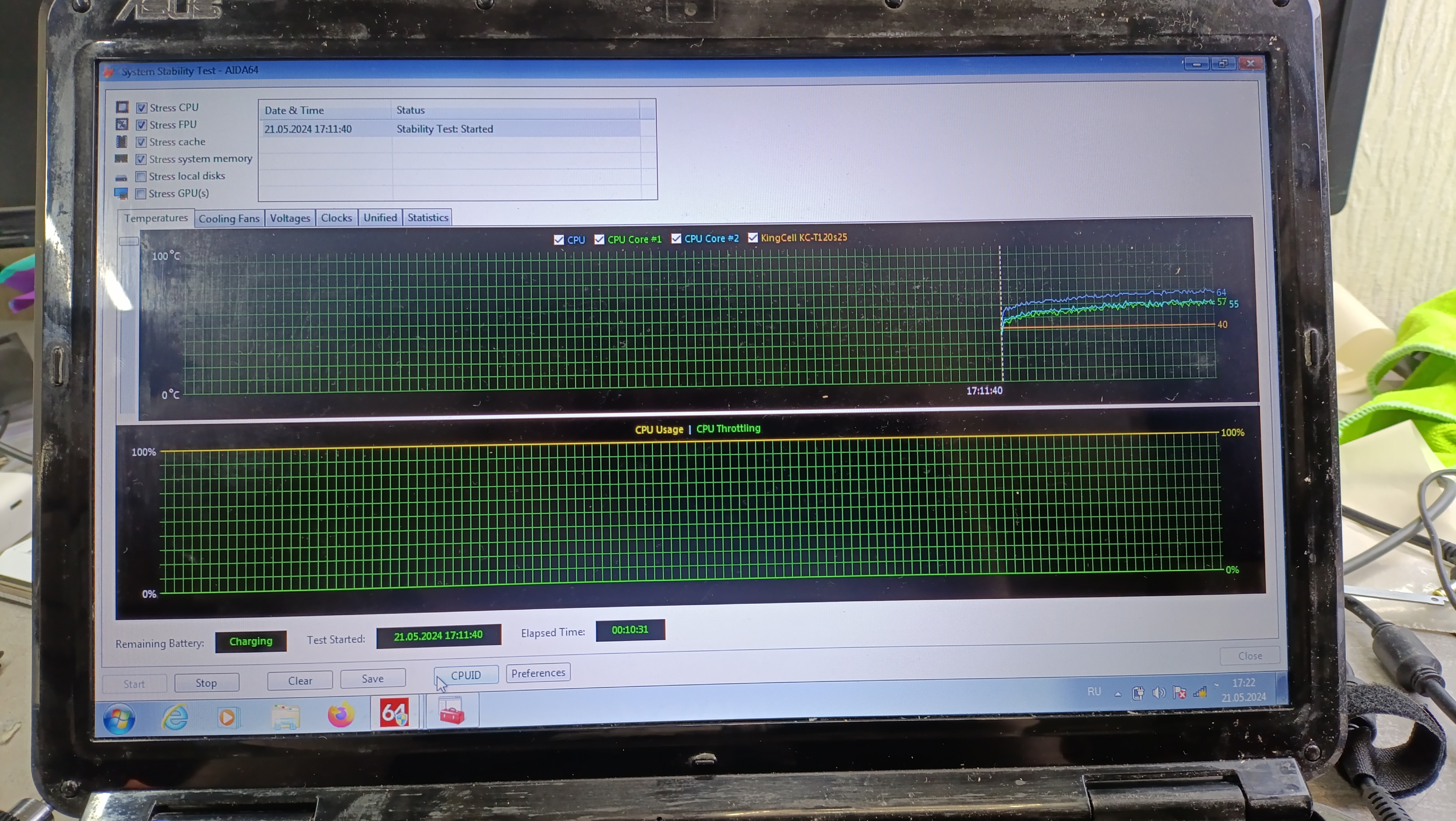Click the Date & Time column header

click(x=325, y=110)
